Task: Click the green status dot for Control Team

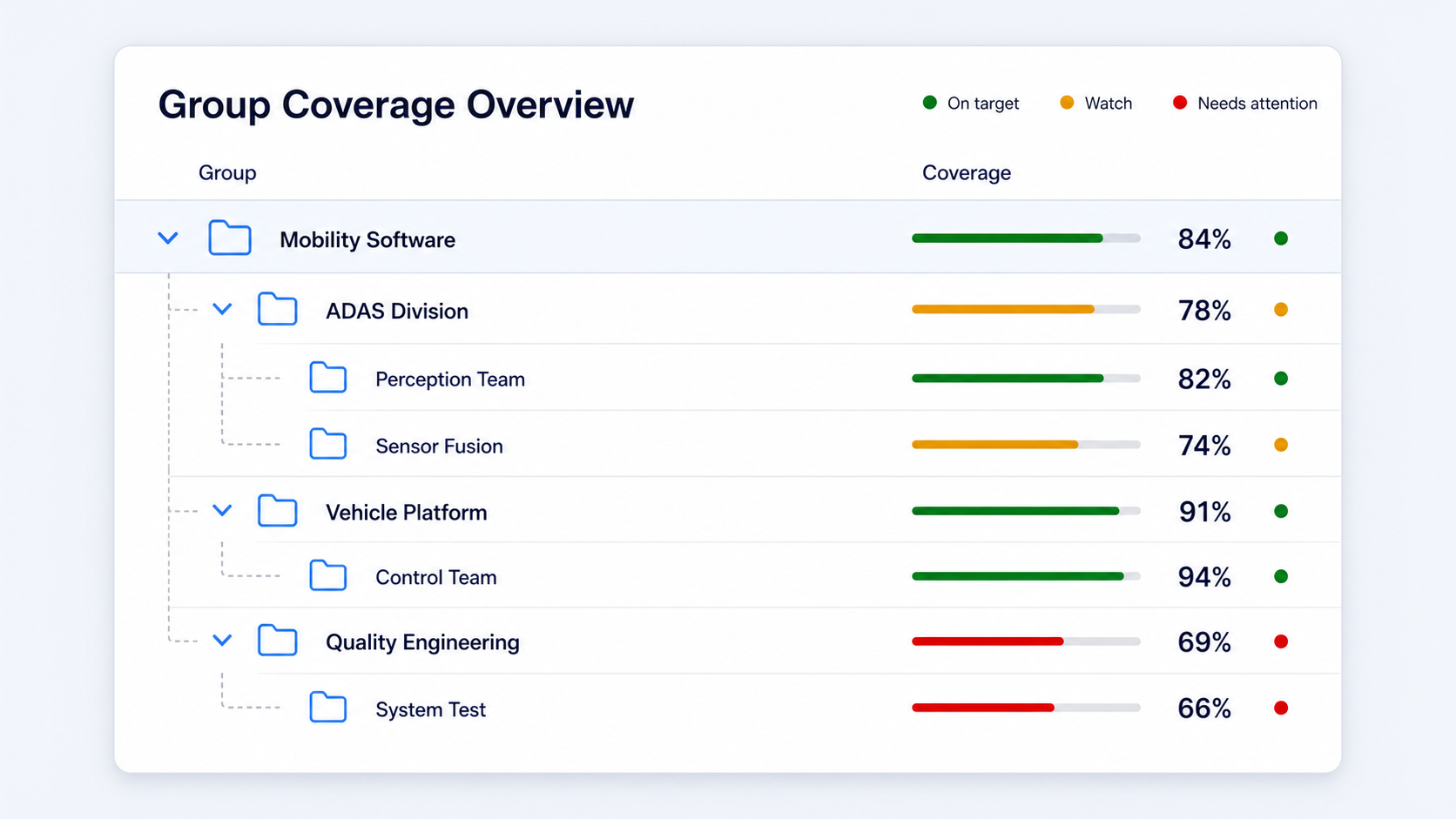Action: pyautogui.click(x=1281, y=576)
